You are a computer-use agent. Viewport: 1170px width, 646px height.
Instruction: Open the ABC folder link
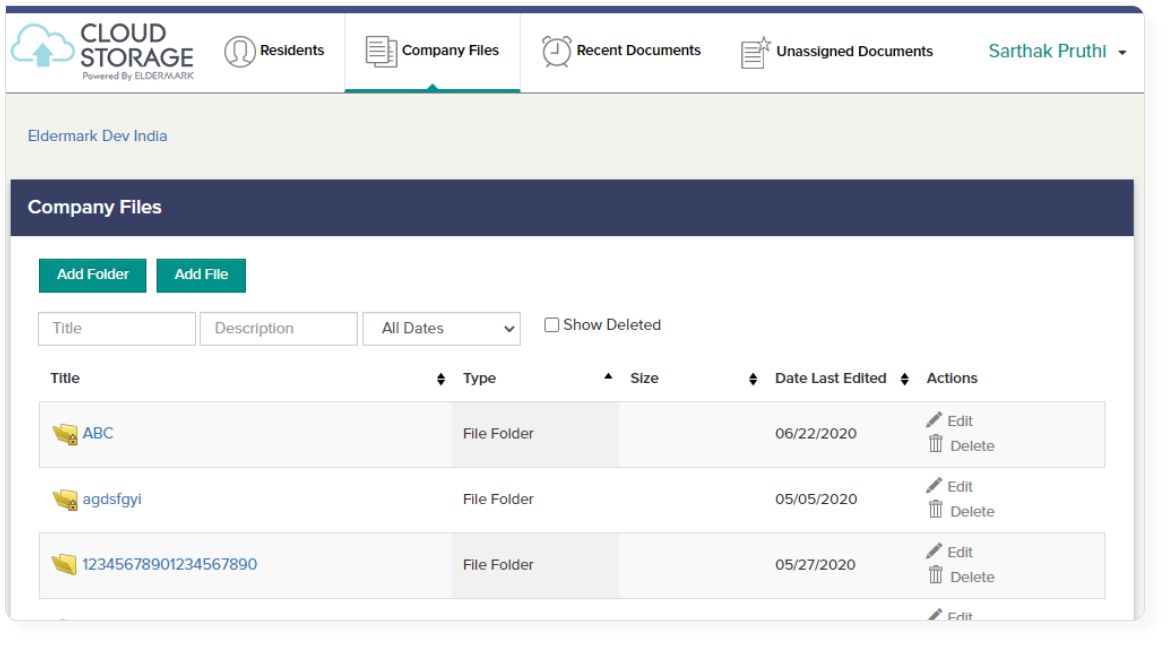pyautogui.click(x=98, y=433)
